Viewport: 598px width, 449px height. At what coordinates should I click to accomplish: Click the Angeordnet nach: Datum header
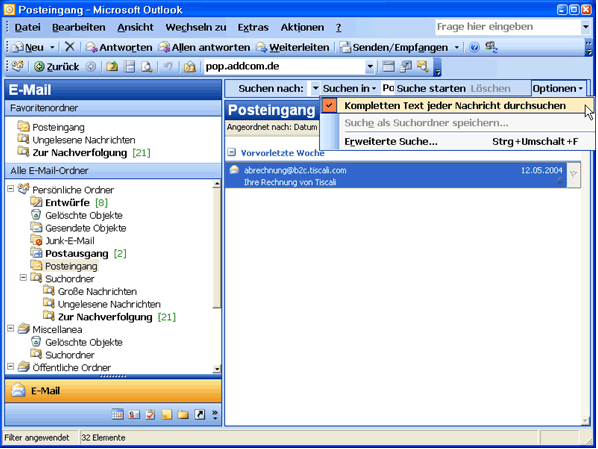[272, 127]
